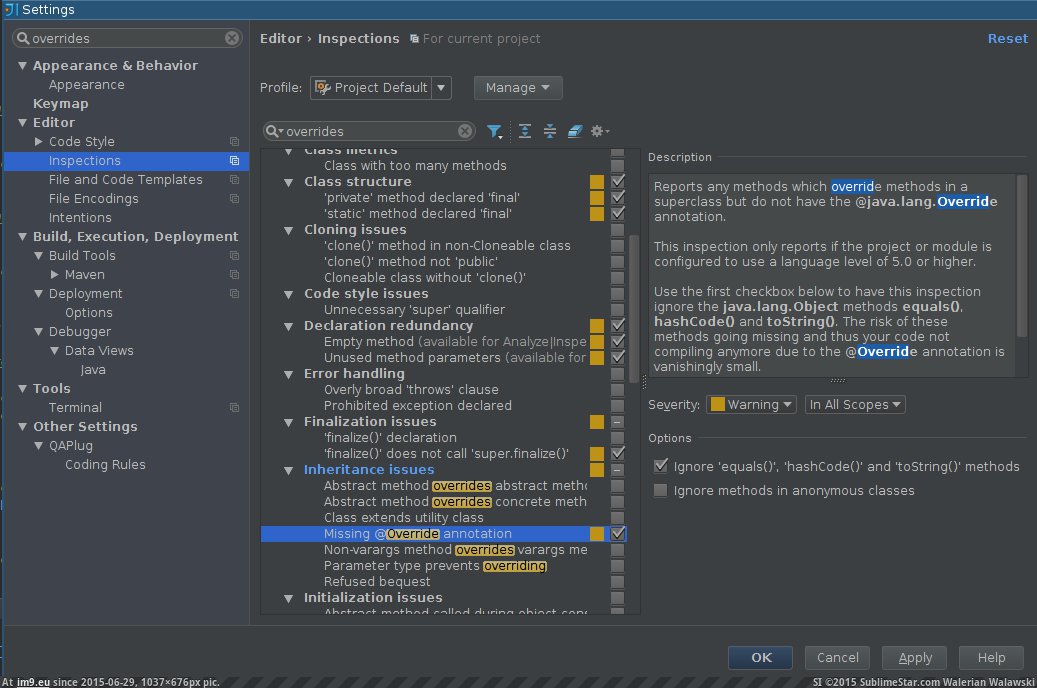The image size is (1037, 688).
Task: Toggle Ignore methods in anonymous classes checkbox
Action: click(x=660, y=490)
